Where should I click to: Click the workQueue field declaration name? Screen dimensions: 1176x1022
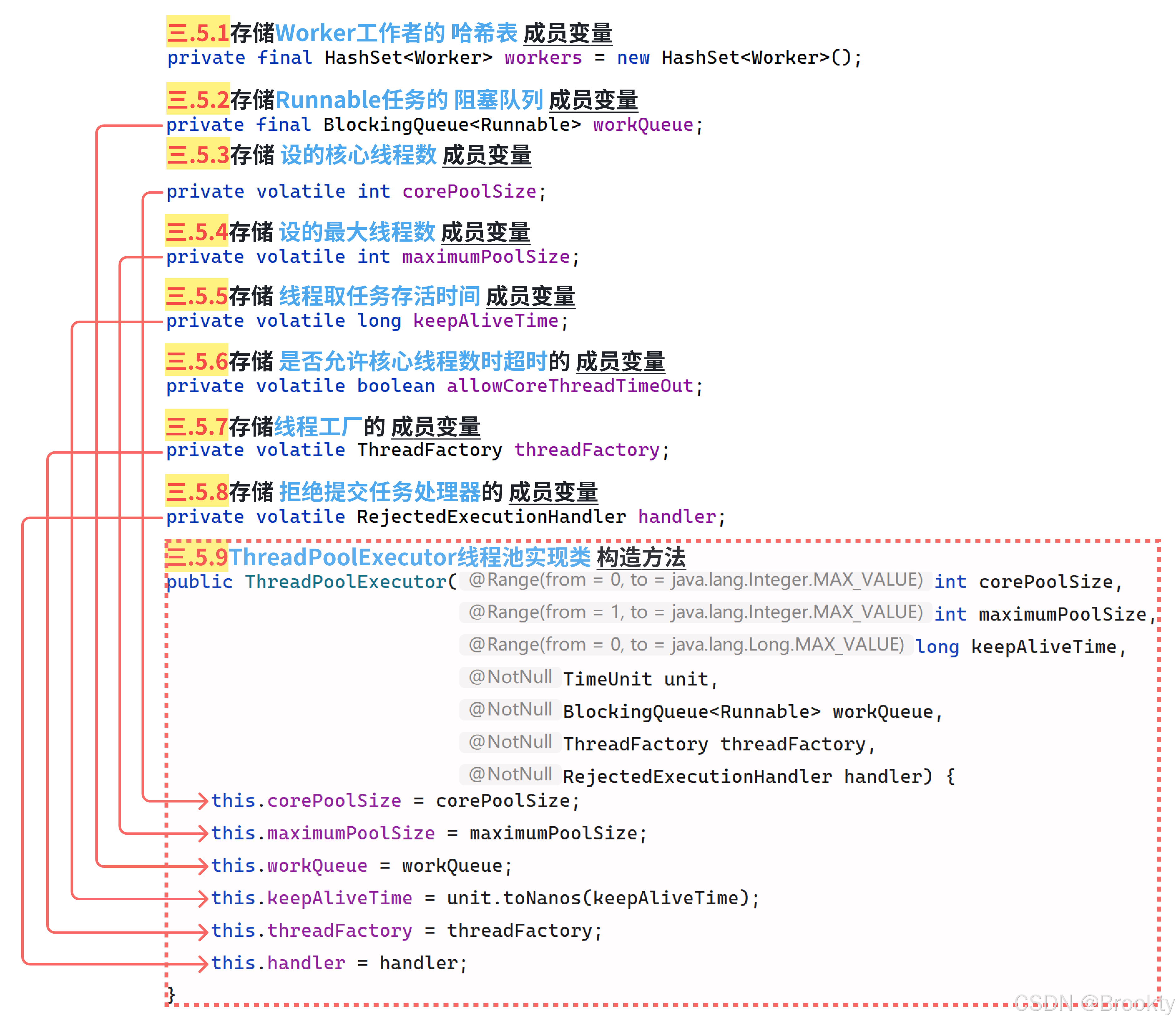point(643,124)
